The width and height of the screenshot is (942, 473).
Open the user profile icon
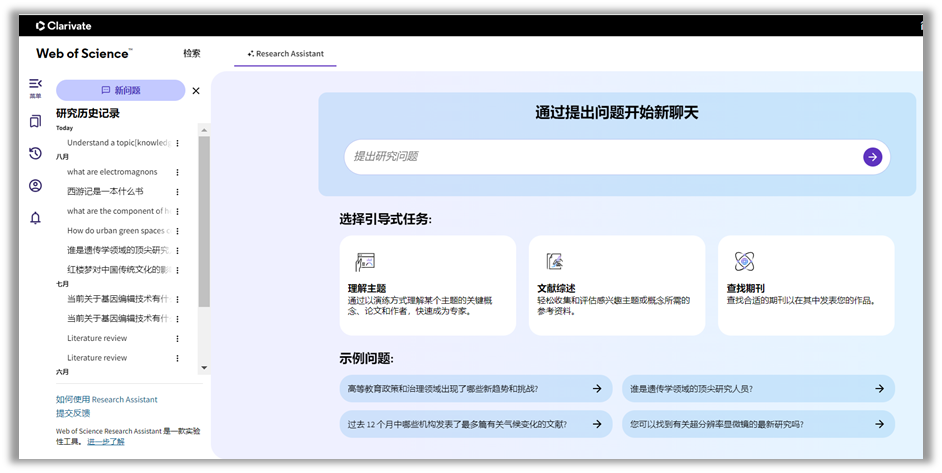click(36, 185)
